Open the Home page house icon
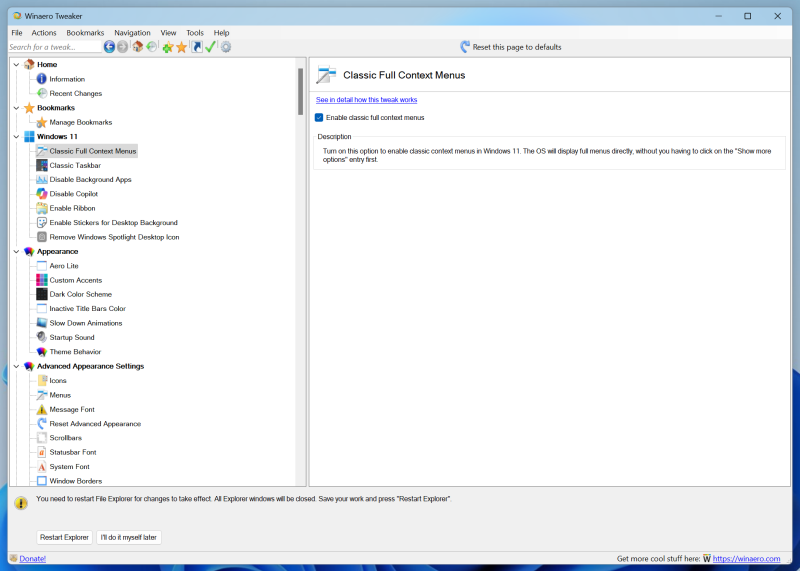This screenshot has height=571, width=800. coord(138,47)
